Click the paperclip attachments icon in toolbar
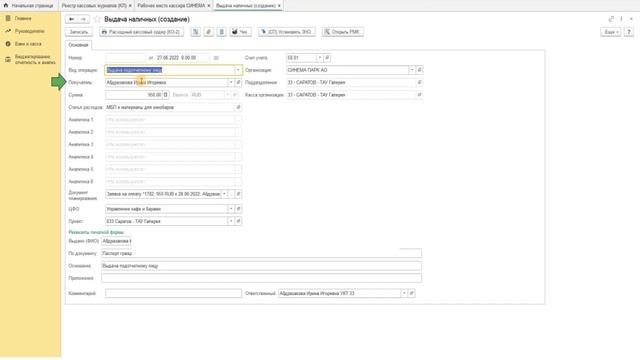The image size is (640, 360). pyautogui.click(x=209, y=32)
